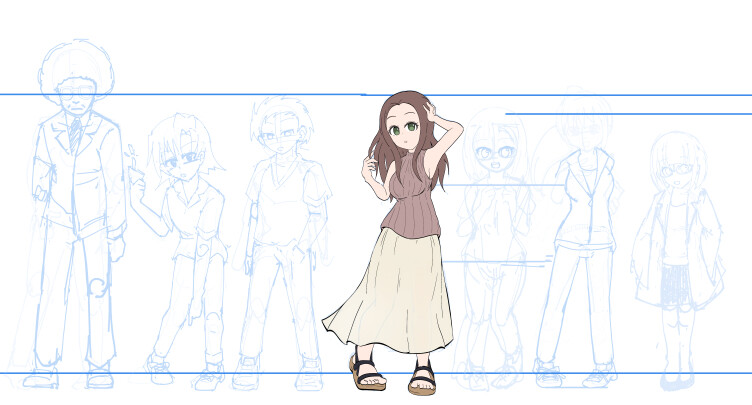752x405 pixels.
Task: Click the sketched girl wearing a lab coat
Action: tap(679, 261)
